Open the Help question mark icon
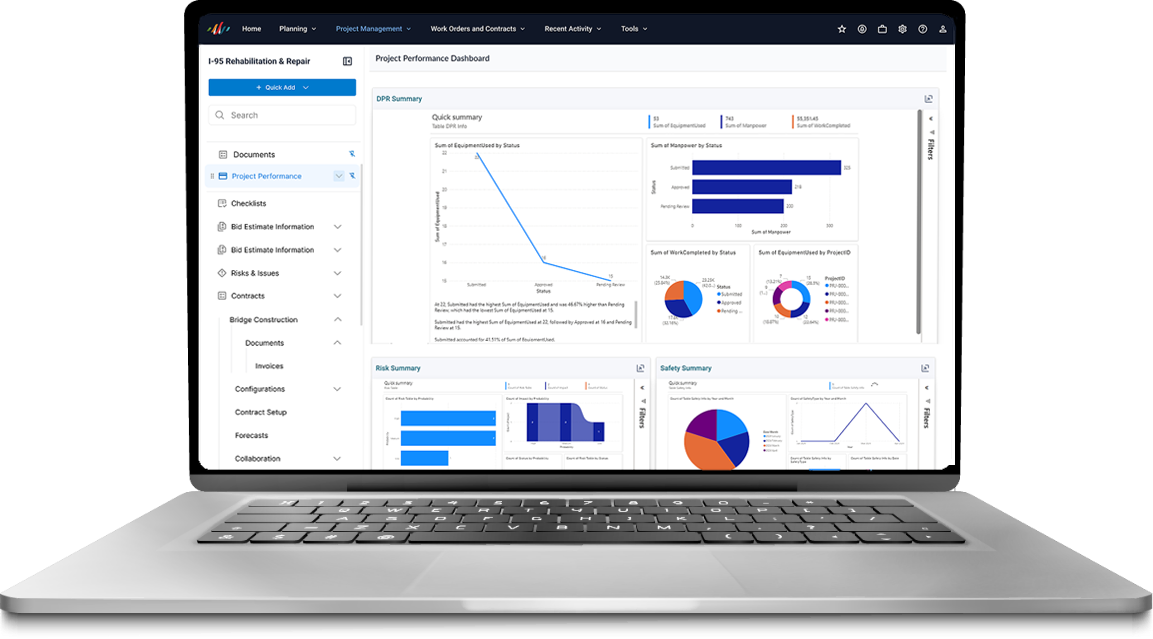Viewport: 1153px width, 639px height. (922, 29)
